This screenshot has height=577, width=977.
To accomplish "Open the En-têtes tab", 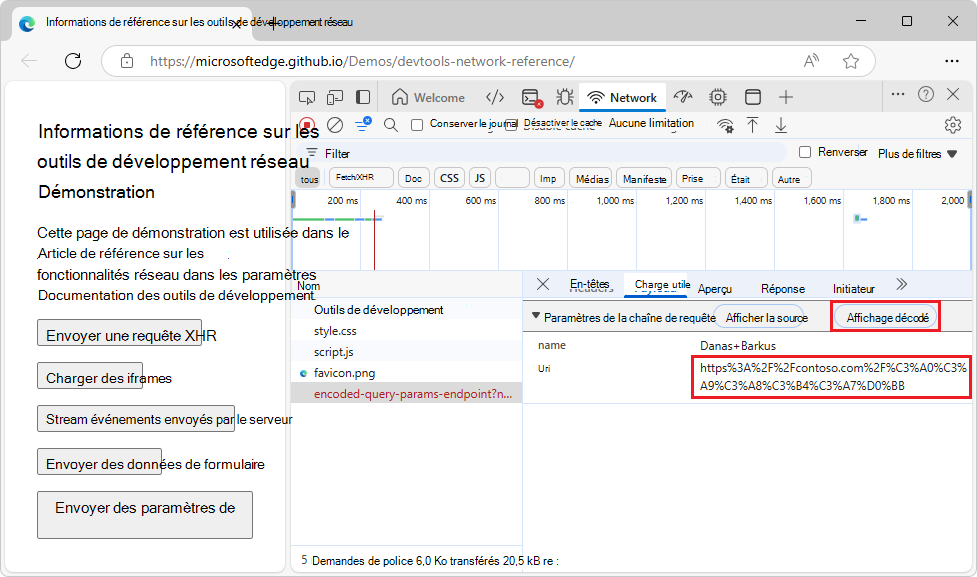I will pos(589,285).
